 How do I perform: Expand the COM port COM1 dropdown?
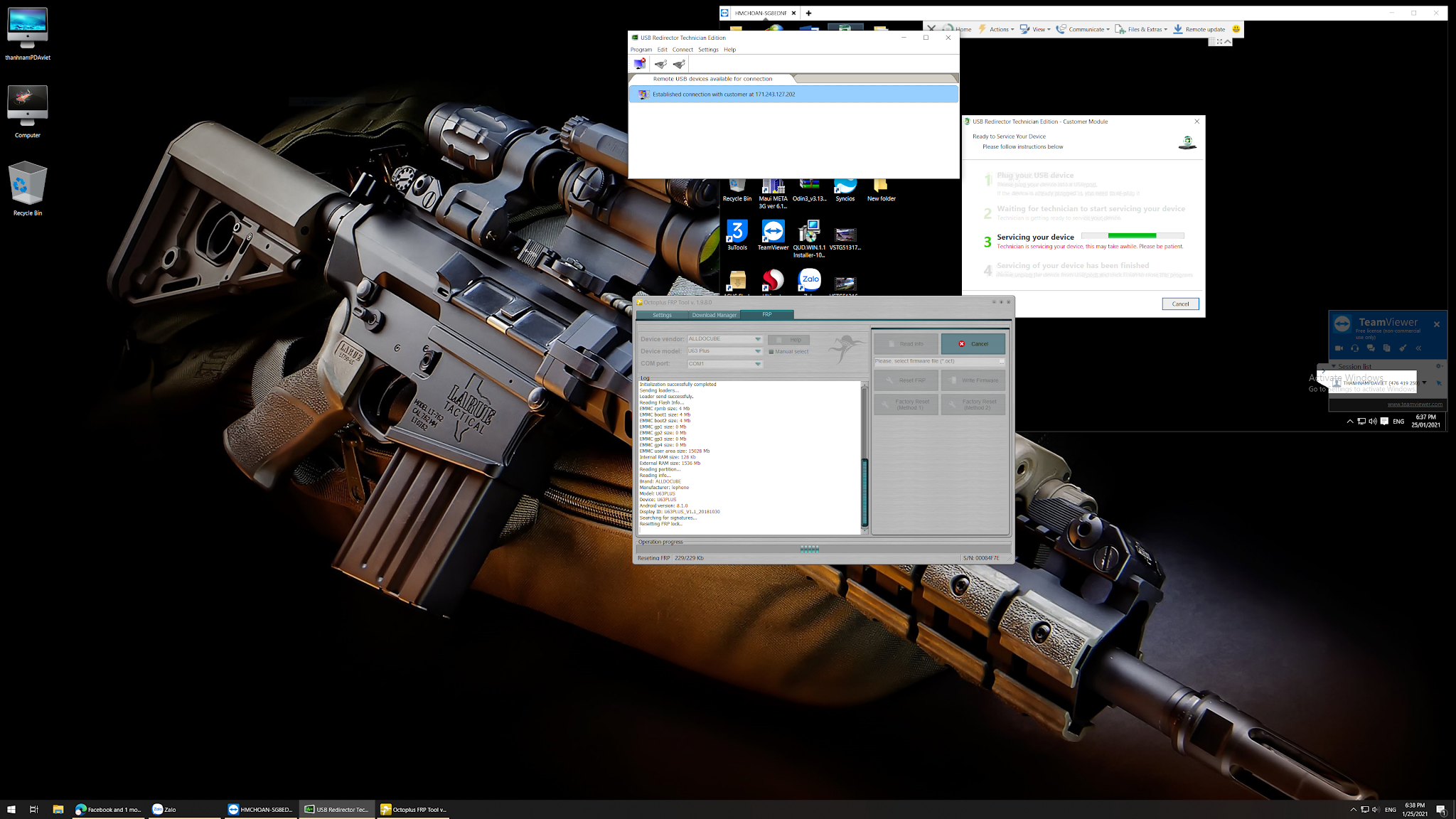point(758,364)
